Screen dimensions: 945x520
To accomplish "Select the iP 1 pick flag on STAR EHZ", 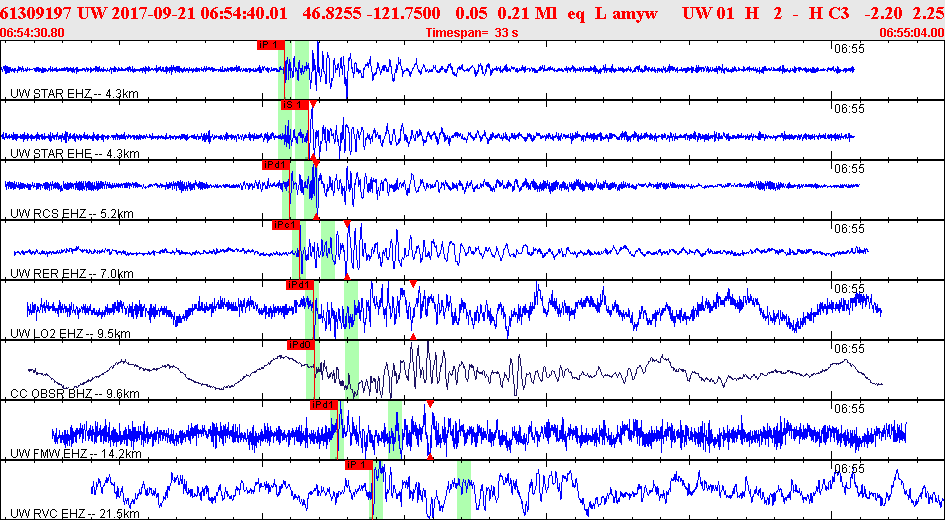I will [270, 45].
